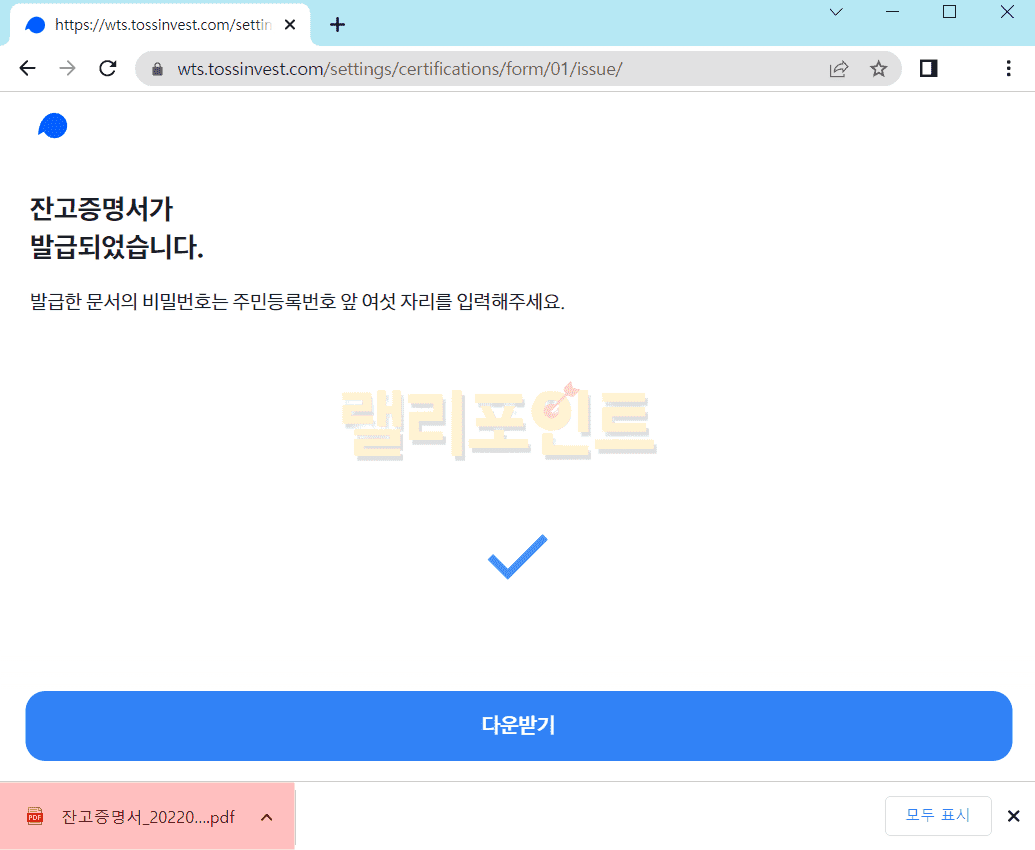Share this page using the share icon
This screenshot has width=1035, height=850.
point(838,69)
